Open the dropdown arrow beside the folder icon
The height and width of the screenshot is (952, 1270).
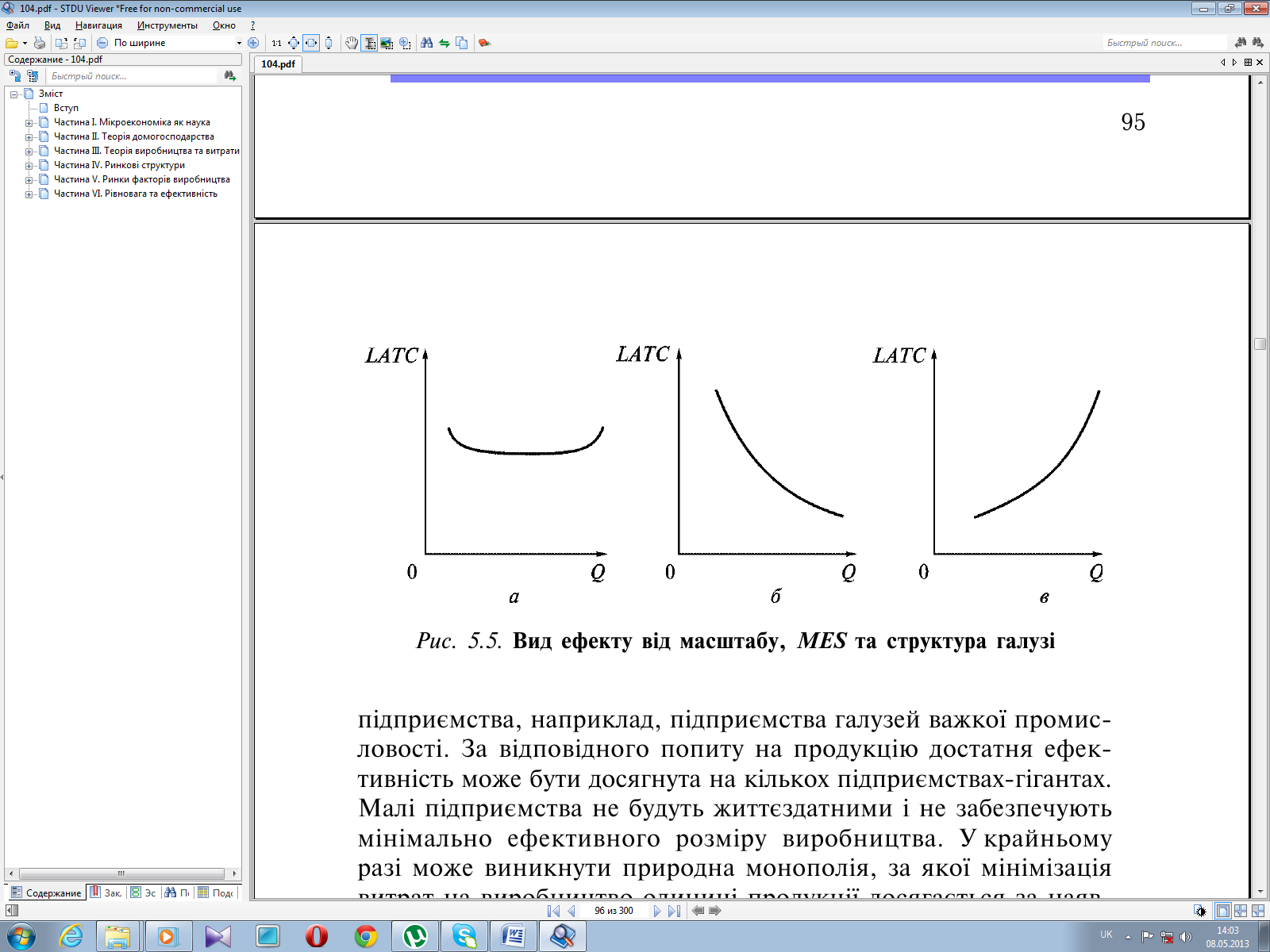pos(25,43)
